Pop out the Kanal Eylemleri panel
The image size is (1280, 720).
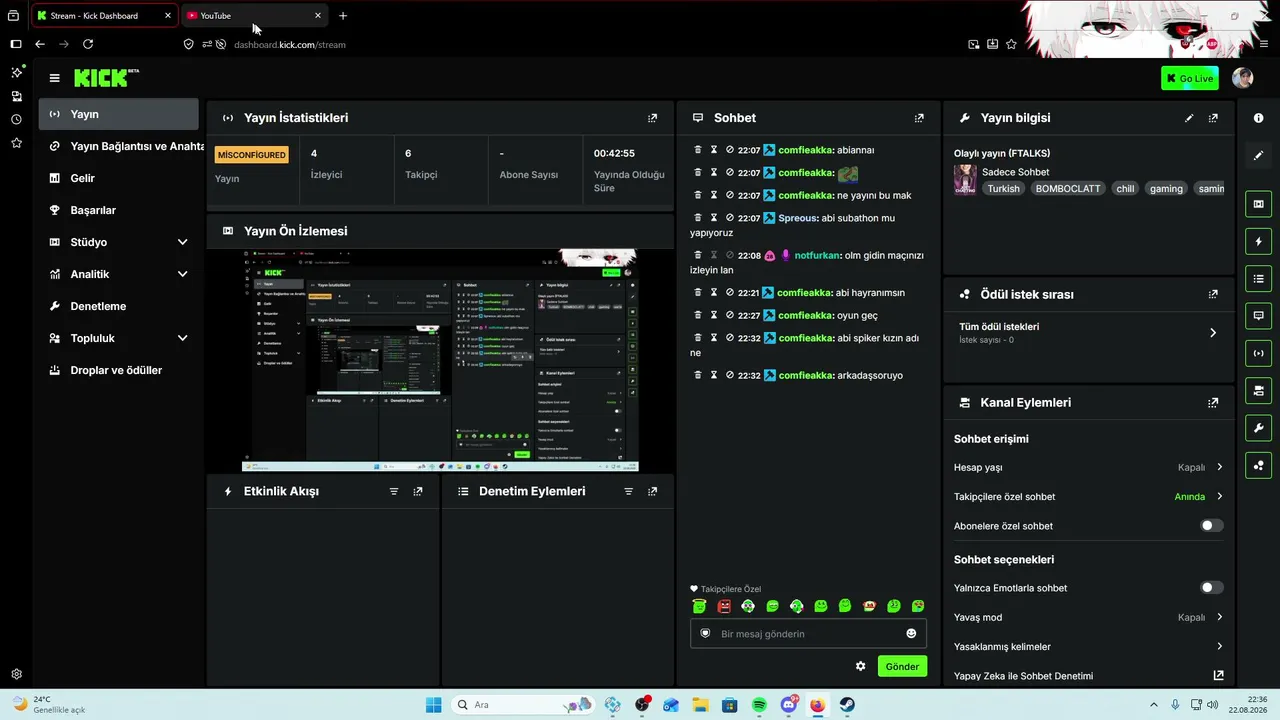[x=1213, y=403]
